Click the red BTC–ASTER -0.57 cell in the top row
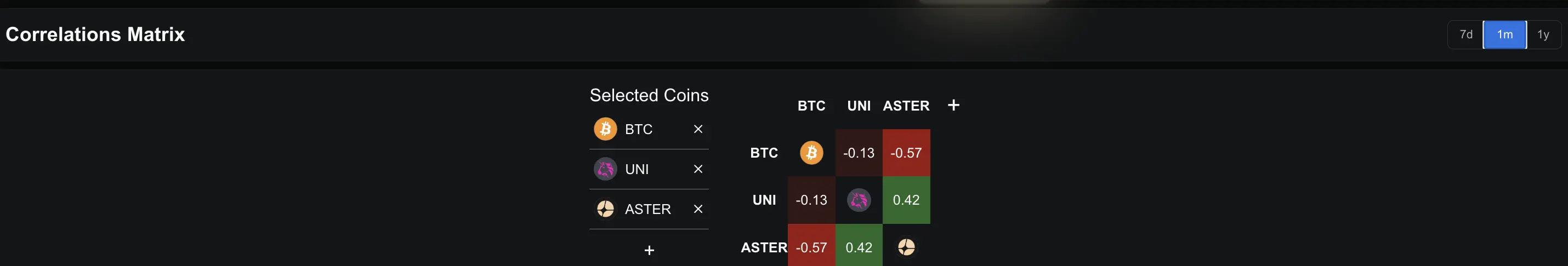The height and width of the screenshot is (266, 1568). click(x=906, y=153)
